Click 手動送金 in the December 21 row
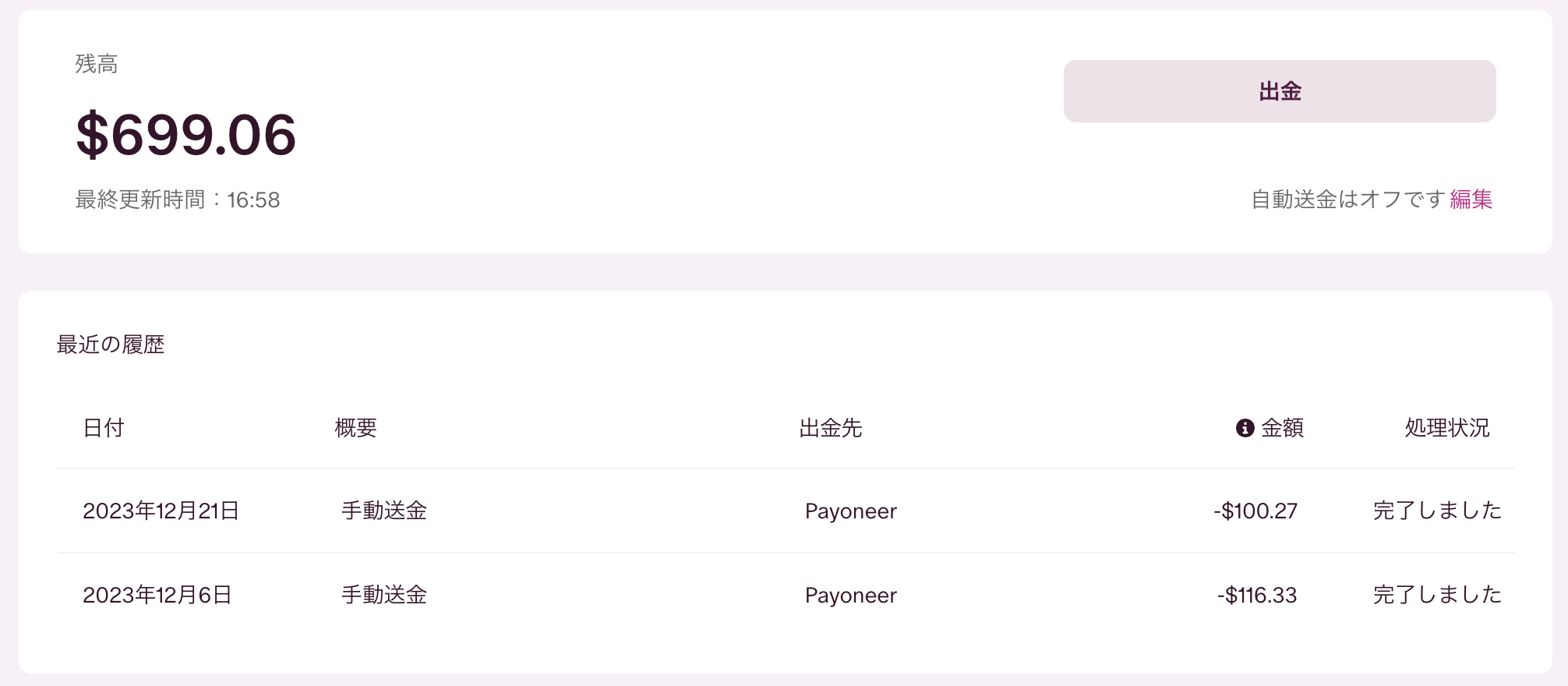The image size is (1568, 686). click(384, 511)
